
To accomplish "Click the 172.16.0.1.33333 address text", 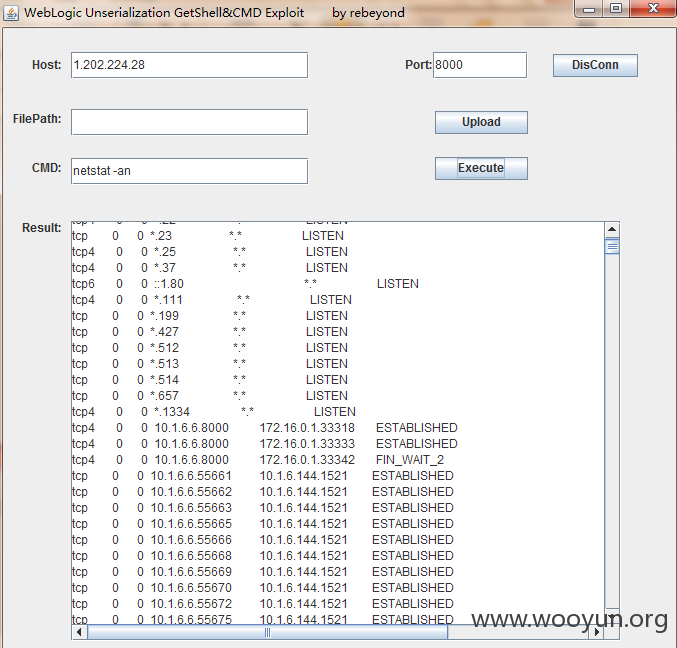I will 307,444.
